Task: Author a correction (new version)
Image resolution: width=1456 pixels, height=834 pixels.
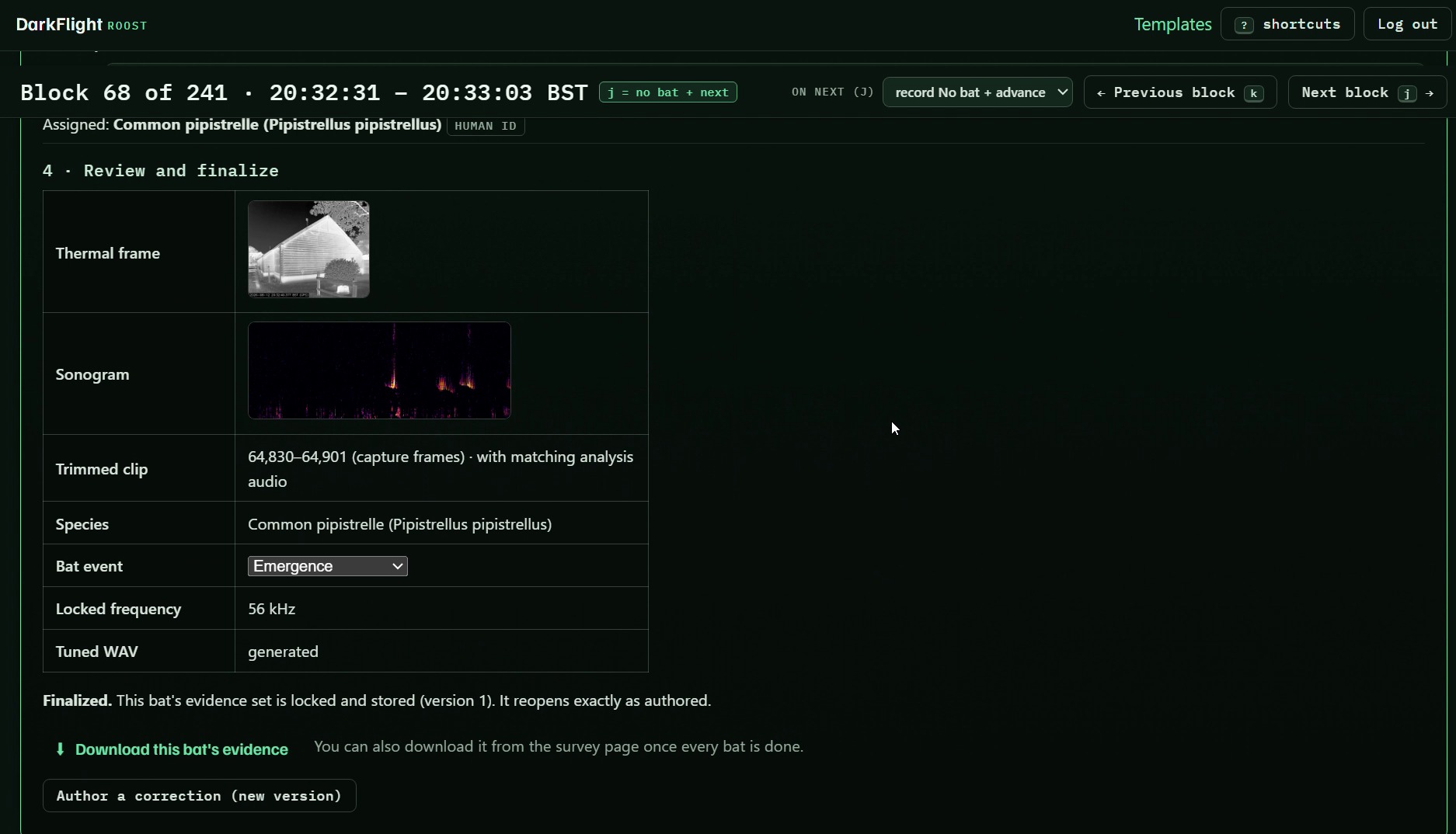Action: tap(199, 796)
